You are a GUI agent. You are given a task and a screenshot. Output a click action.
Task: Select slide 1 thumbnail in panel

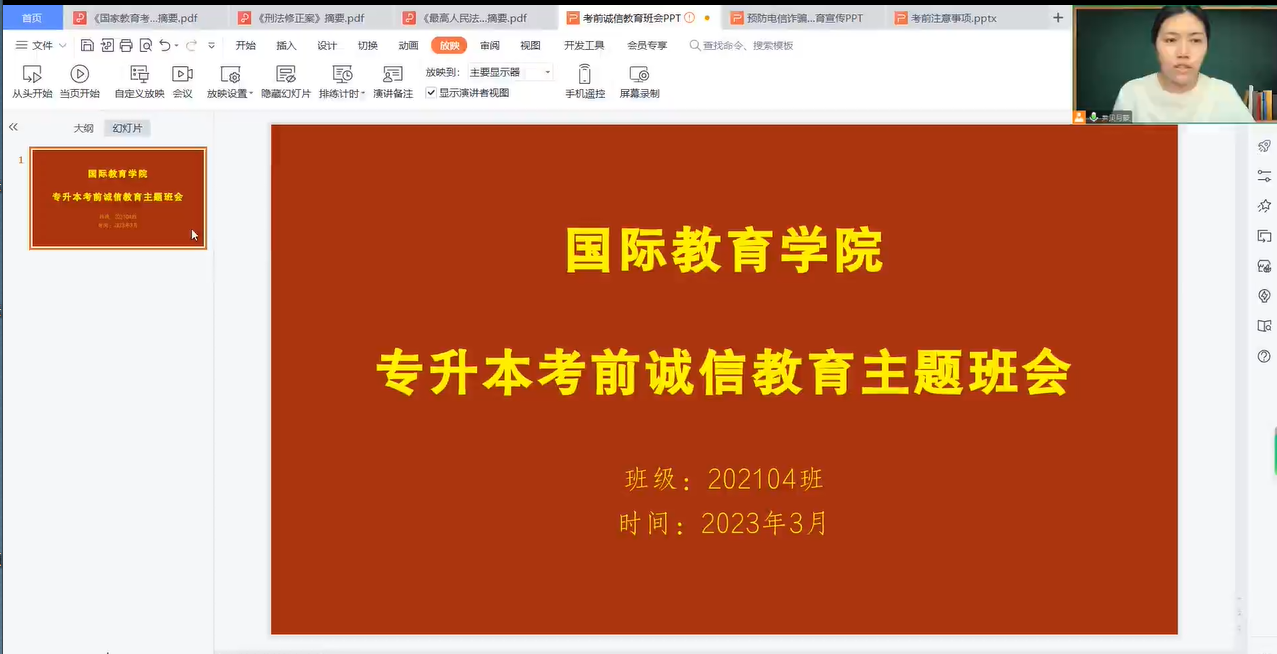click(118, 197)
